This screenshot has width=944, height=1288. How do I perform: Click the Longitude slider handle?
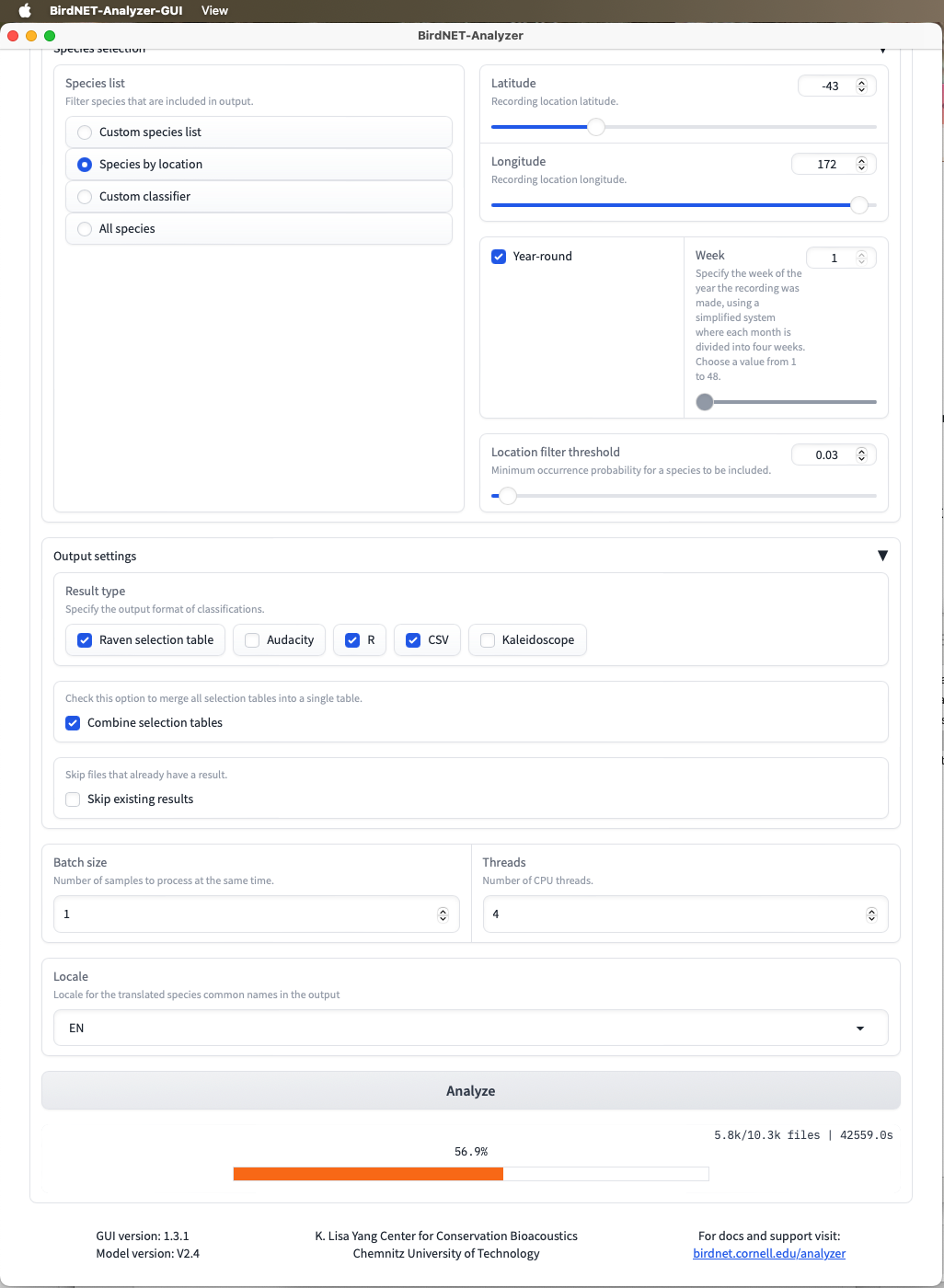click(x=859, y=205)
